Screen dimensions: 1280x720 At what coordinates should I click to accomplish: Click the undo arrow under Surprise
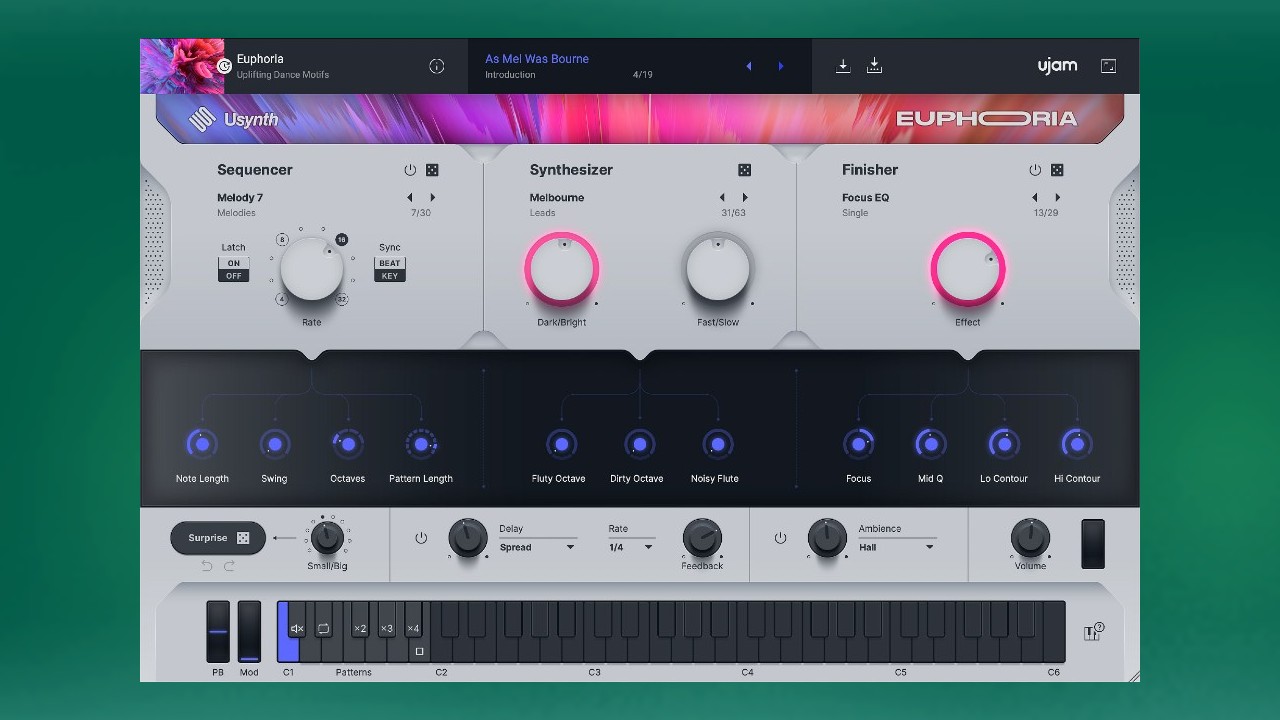pyautogui.click(x=206, y=565)
